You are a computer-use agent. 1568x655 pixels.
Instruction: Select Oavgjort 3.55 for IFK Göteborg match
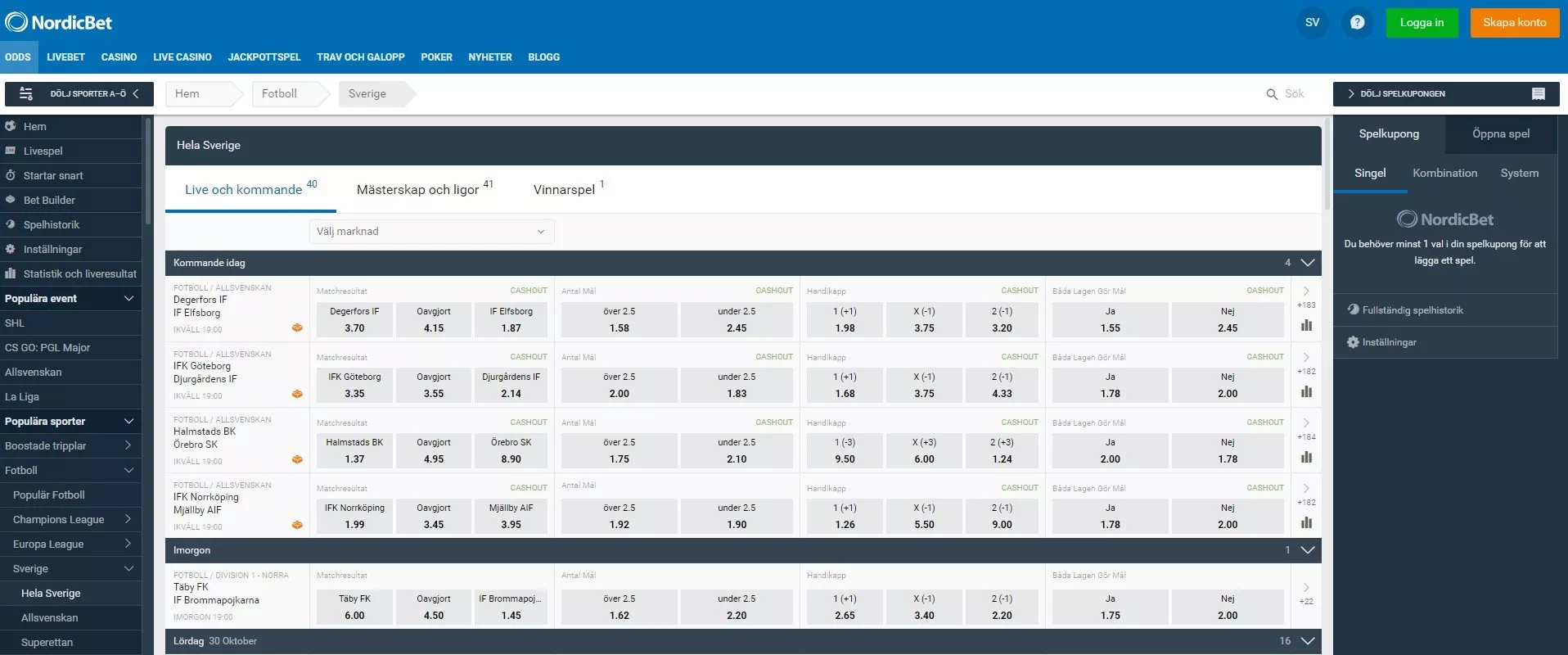(x=434, y=386)
